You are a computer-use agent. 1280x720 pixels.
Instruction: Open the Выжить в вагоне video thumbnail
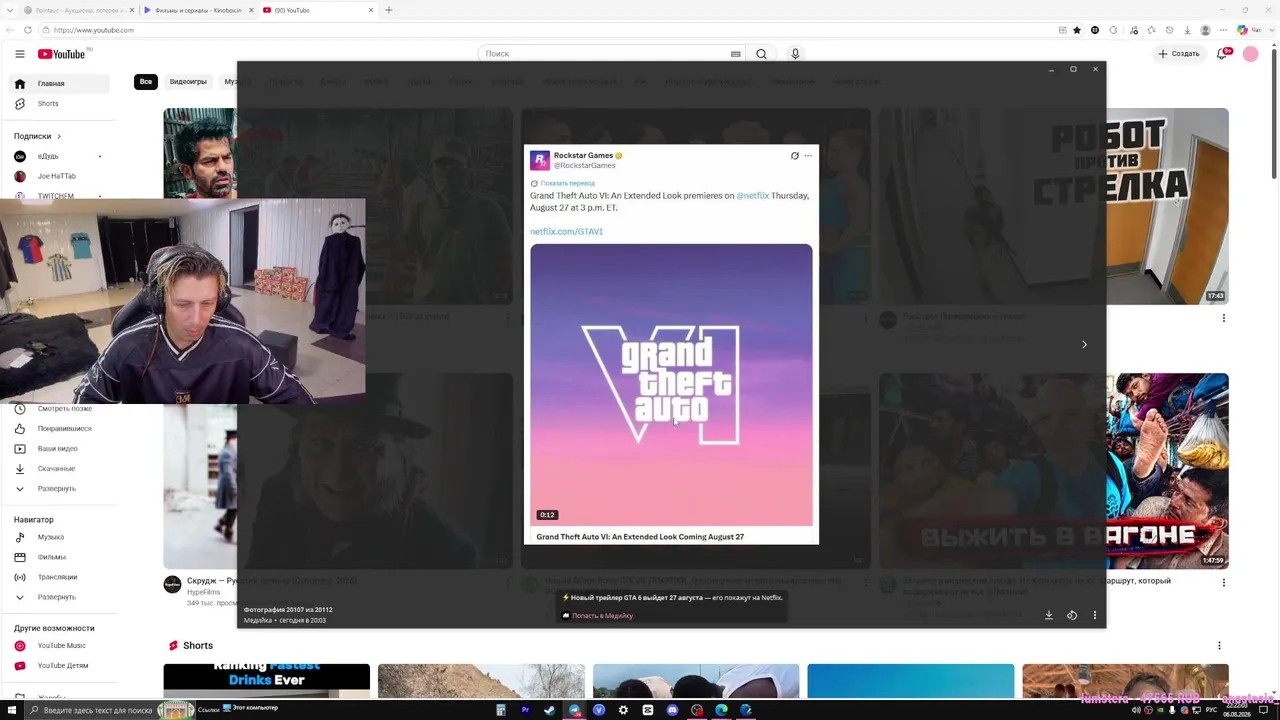coord(1167,471)
